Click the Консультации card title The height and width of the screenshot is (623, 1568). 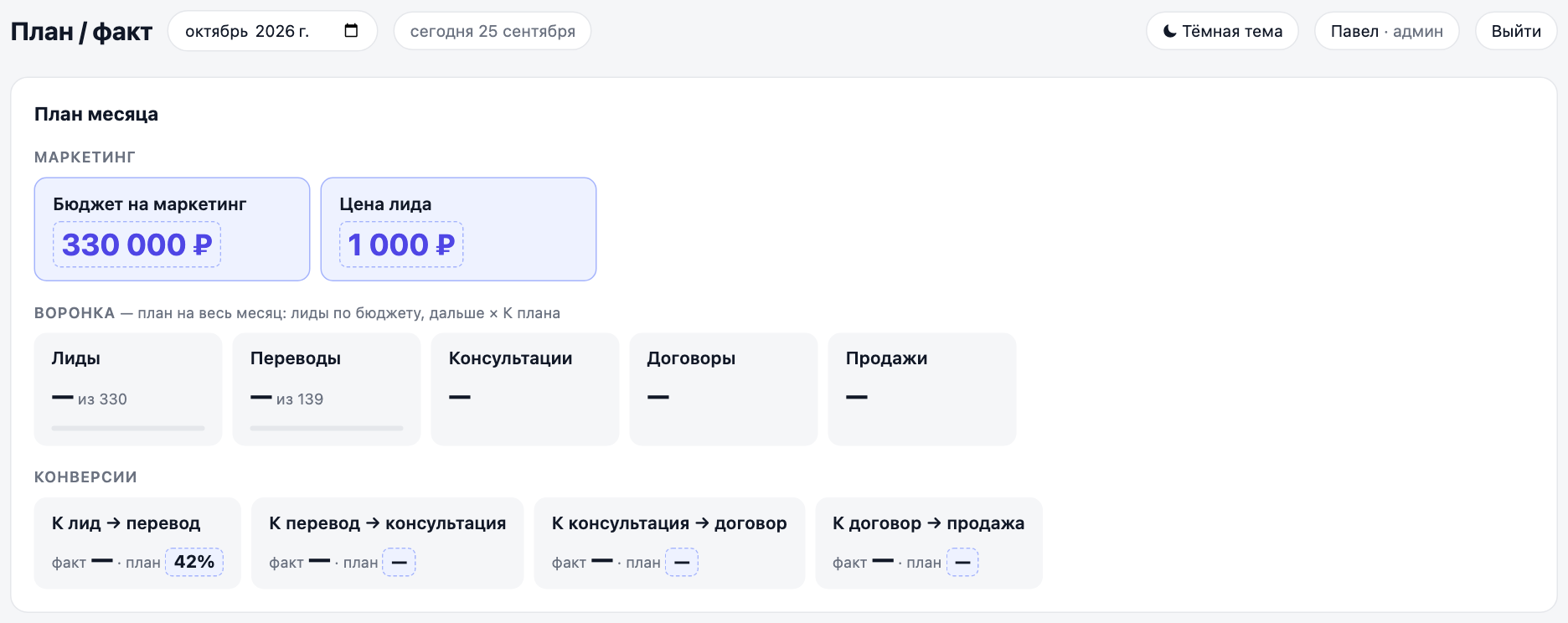pyautogui.click(x=511, y=358)
